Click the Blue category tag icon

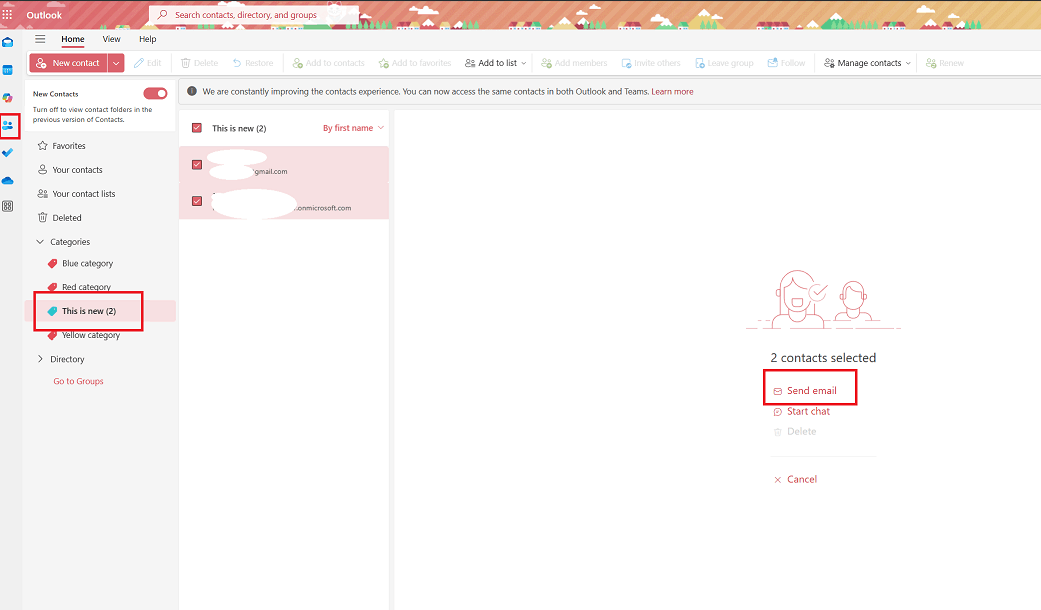(52, 264)
